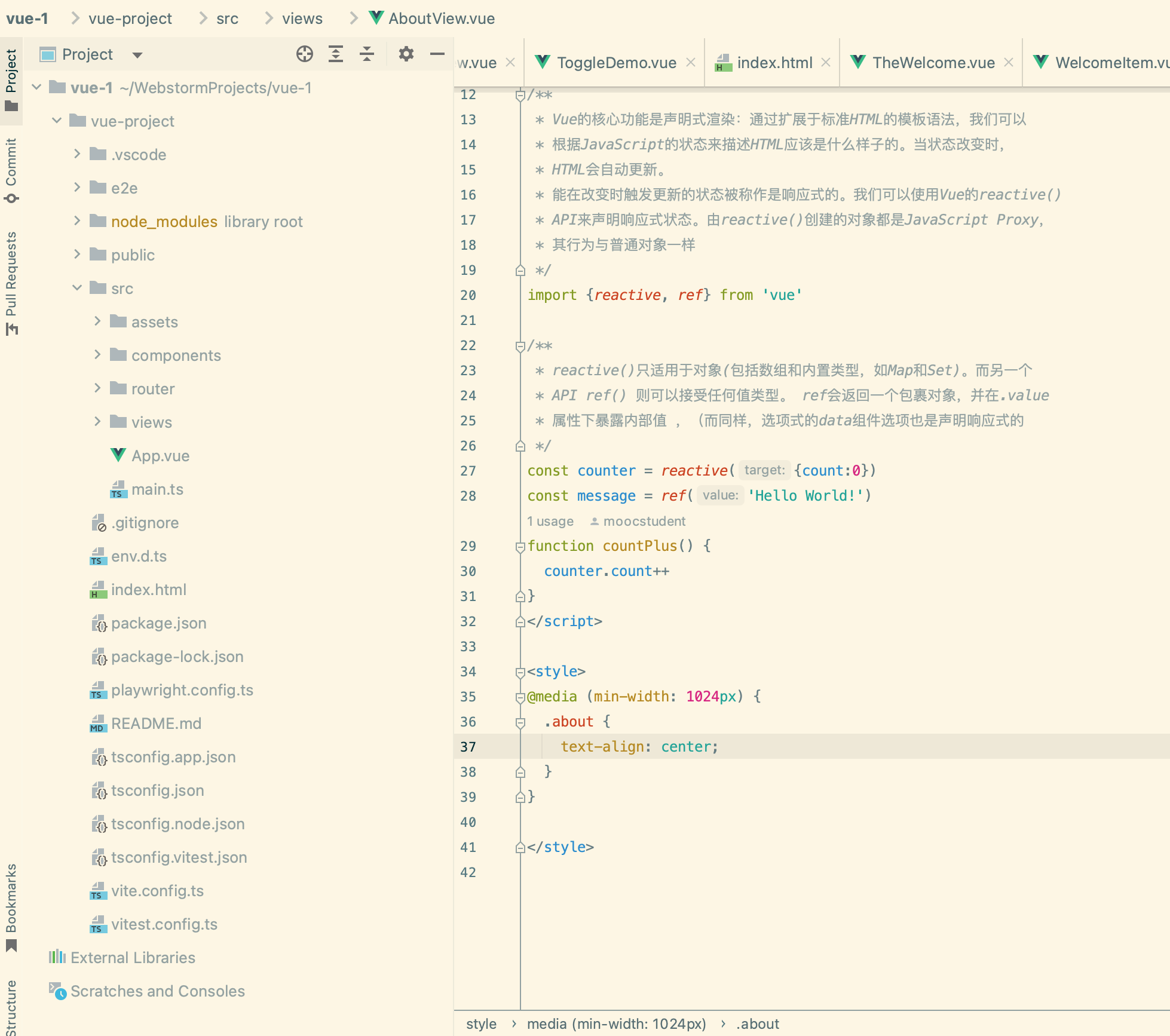Viewport: 1170px width, 1036px height.
Task: Select package.json in project tree
Action: click(159, 623)
